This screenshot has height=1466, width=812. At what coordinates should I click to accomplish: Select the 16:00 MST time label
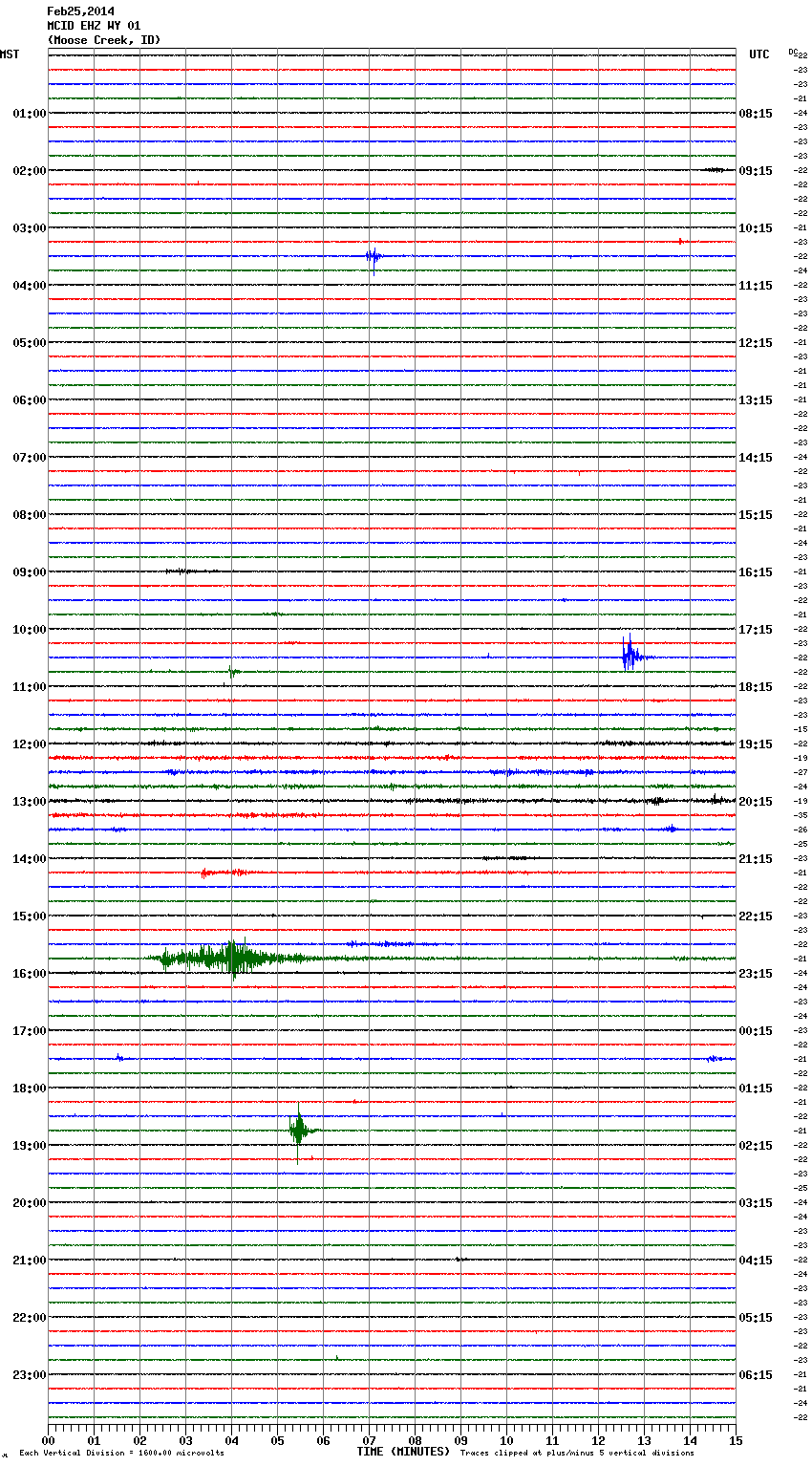point(29,974)
